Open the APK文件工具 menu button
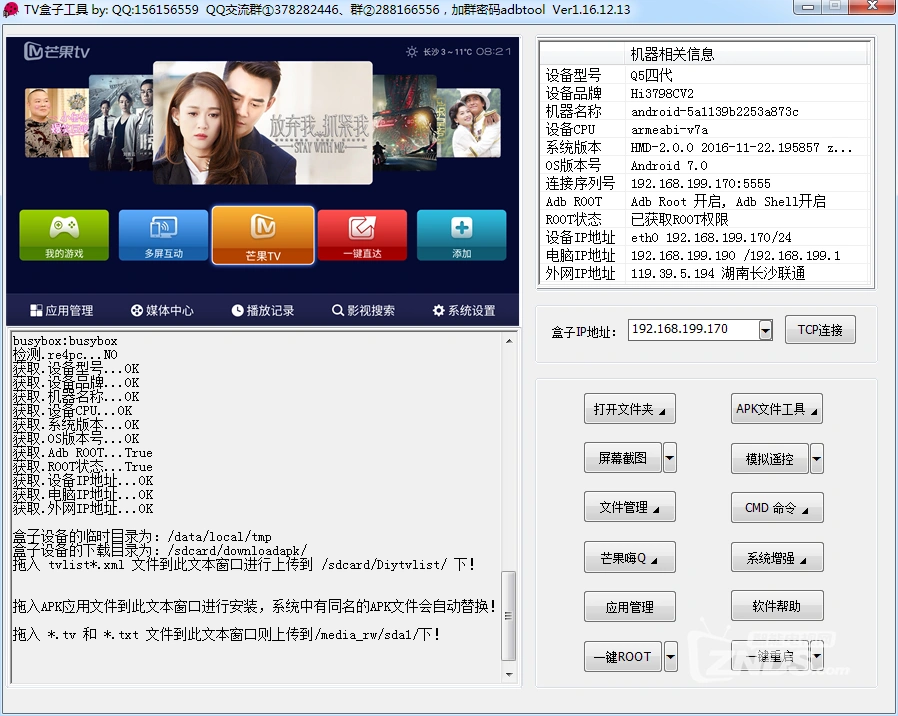 point(777,409)
